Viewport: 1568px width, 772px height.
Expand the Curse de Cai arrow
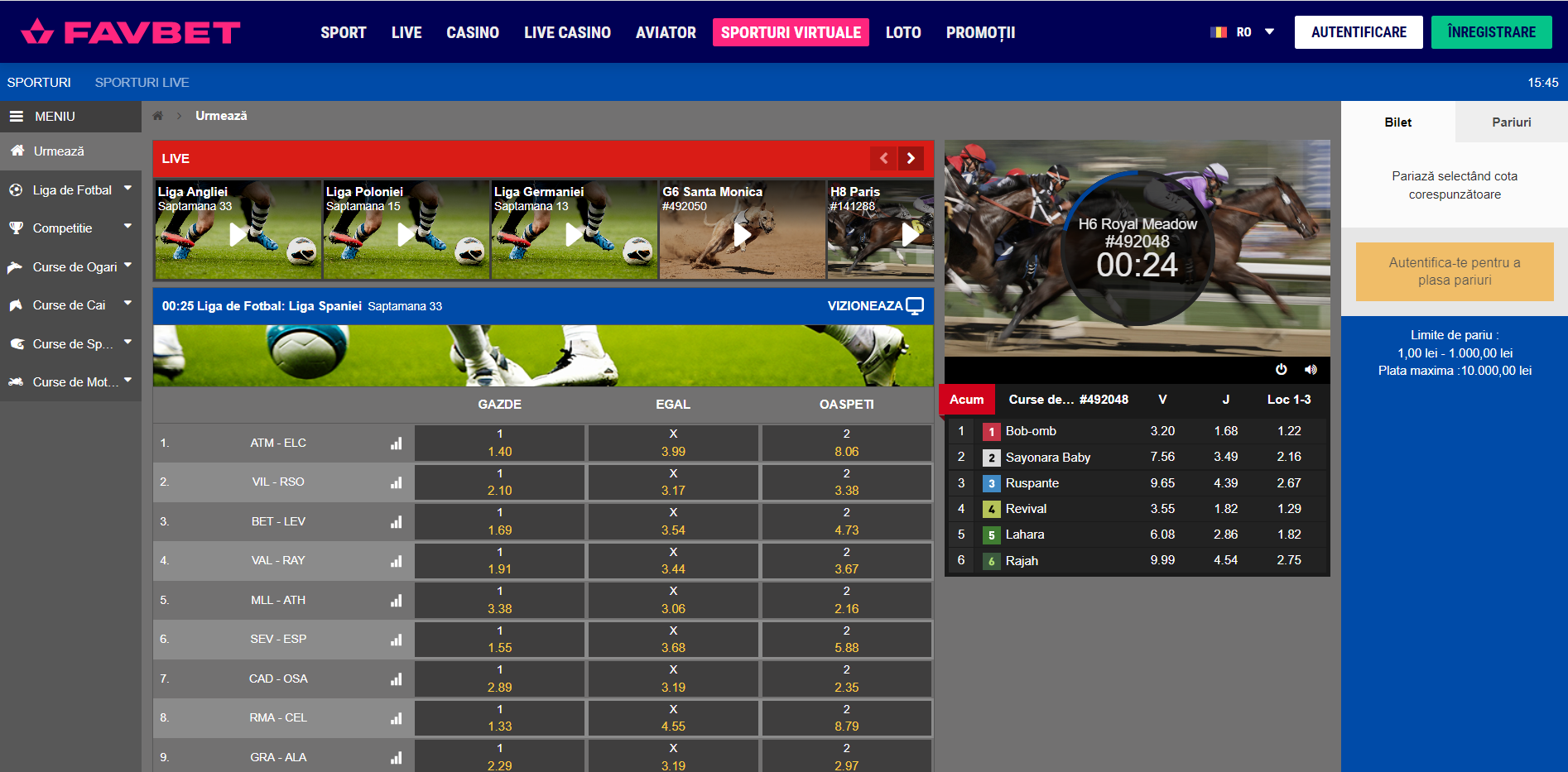[127, 304]
